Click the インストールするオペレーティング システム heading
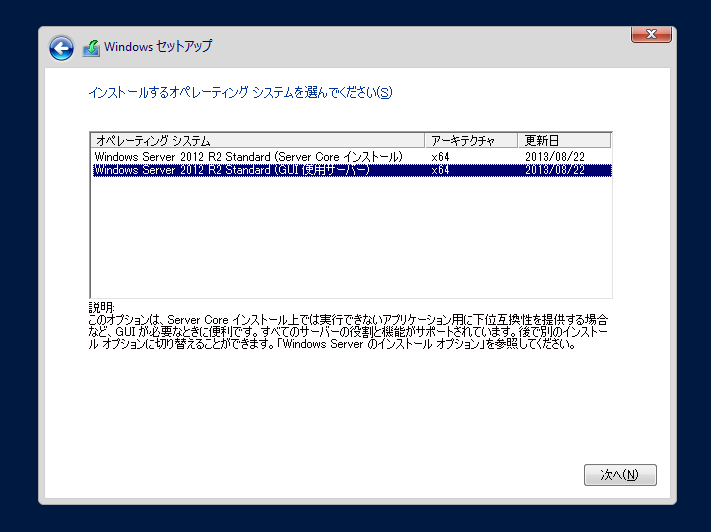This screenshot has height=532, width=711. pyautogui.click(x=240, y=93)
